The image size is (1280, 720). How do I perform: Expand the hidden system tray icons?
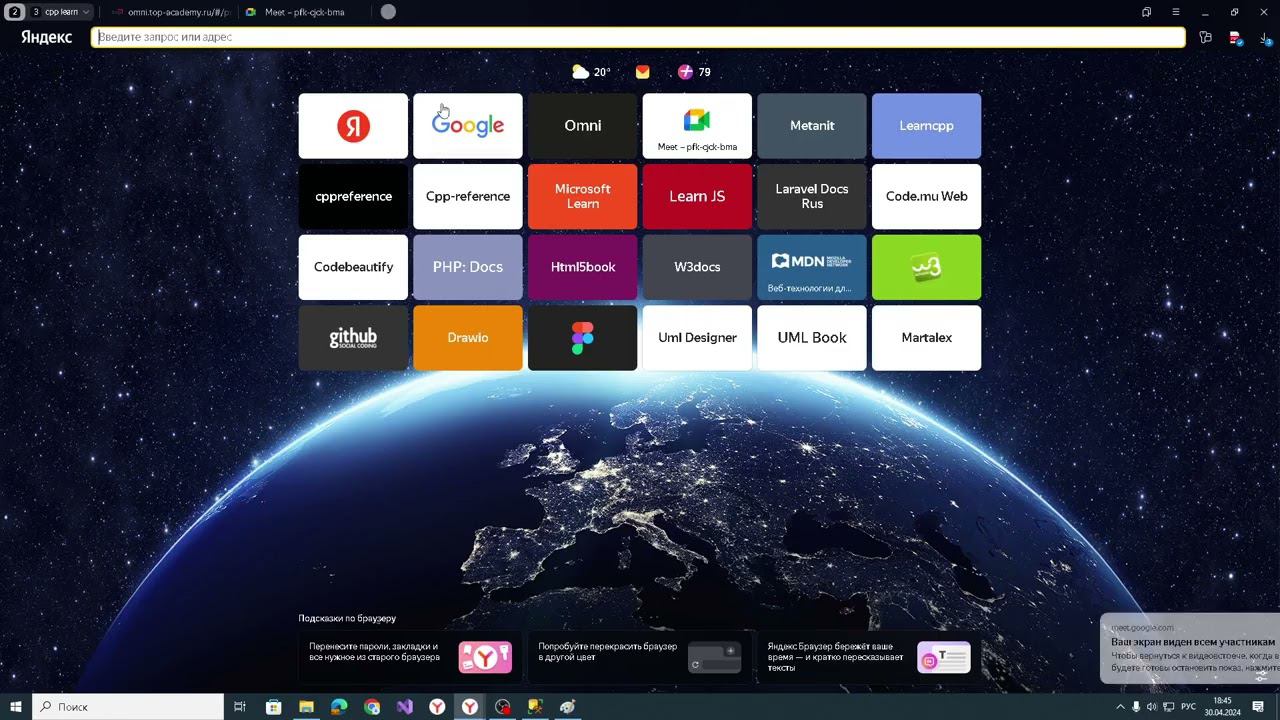[x=1120, y=707]
